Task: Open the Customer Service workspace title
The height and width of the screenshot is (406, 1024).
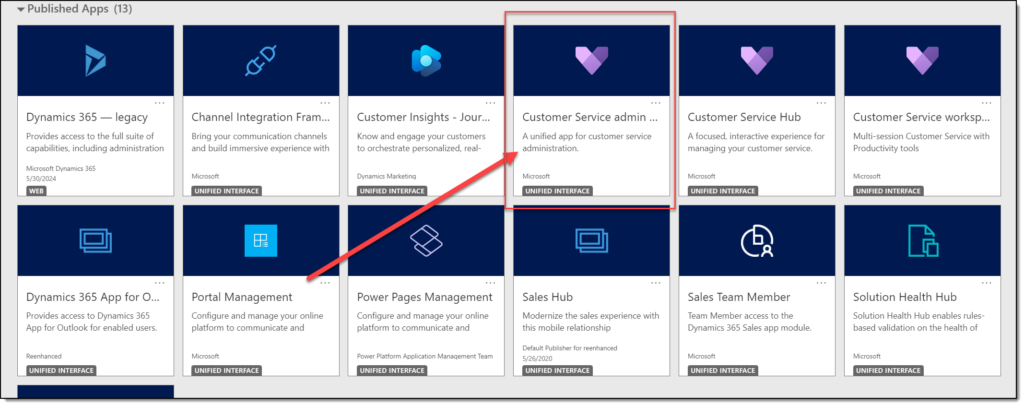Action: coord(922,117)
